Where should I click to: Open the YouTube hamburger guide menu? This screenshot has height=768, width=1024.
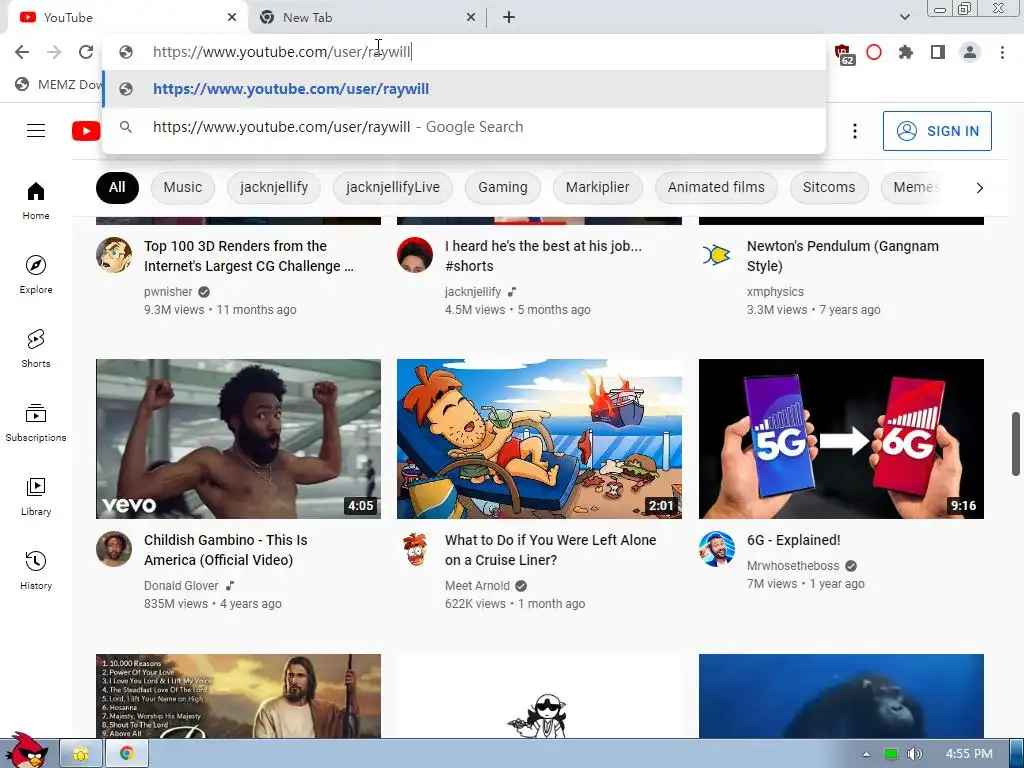coord(36,131)
